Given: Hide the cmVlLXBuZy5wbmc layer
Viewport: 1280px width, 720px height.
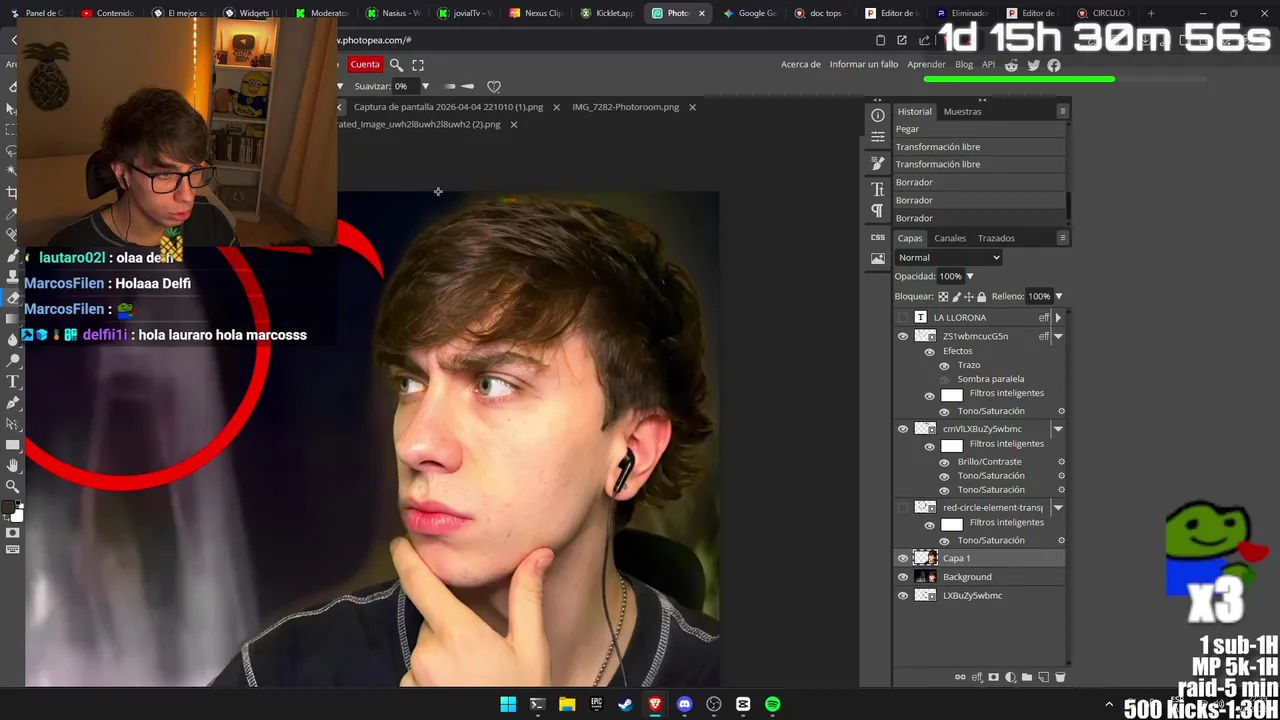Looking at the screenshot, I should pos(903,429).
